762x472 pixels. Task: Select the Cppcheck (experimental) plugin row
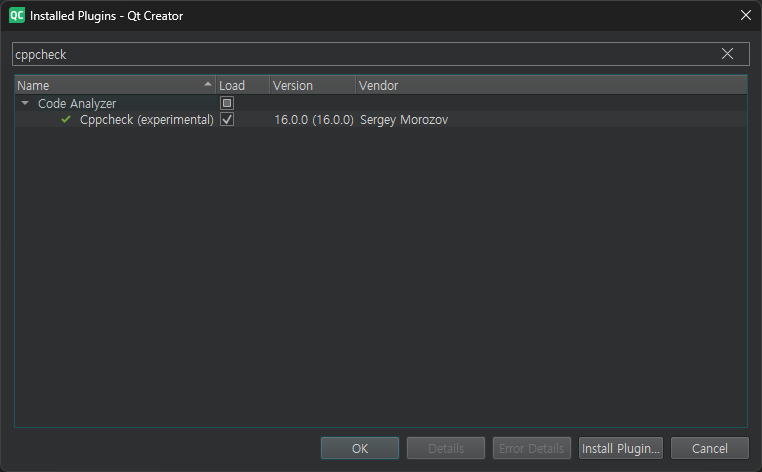click(381, 120)
